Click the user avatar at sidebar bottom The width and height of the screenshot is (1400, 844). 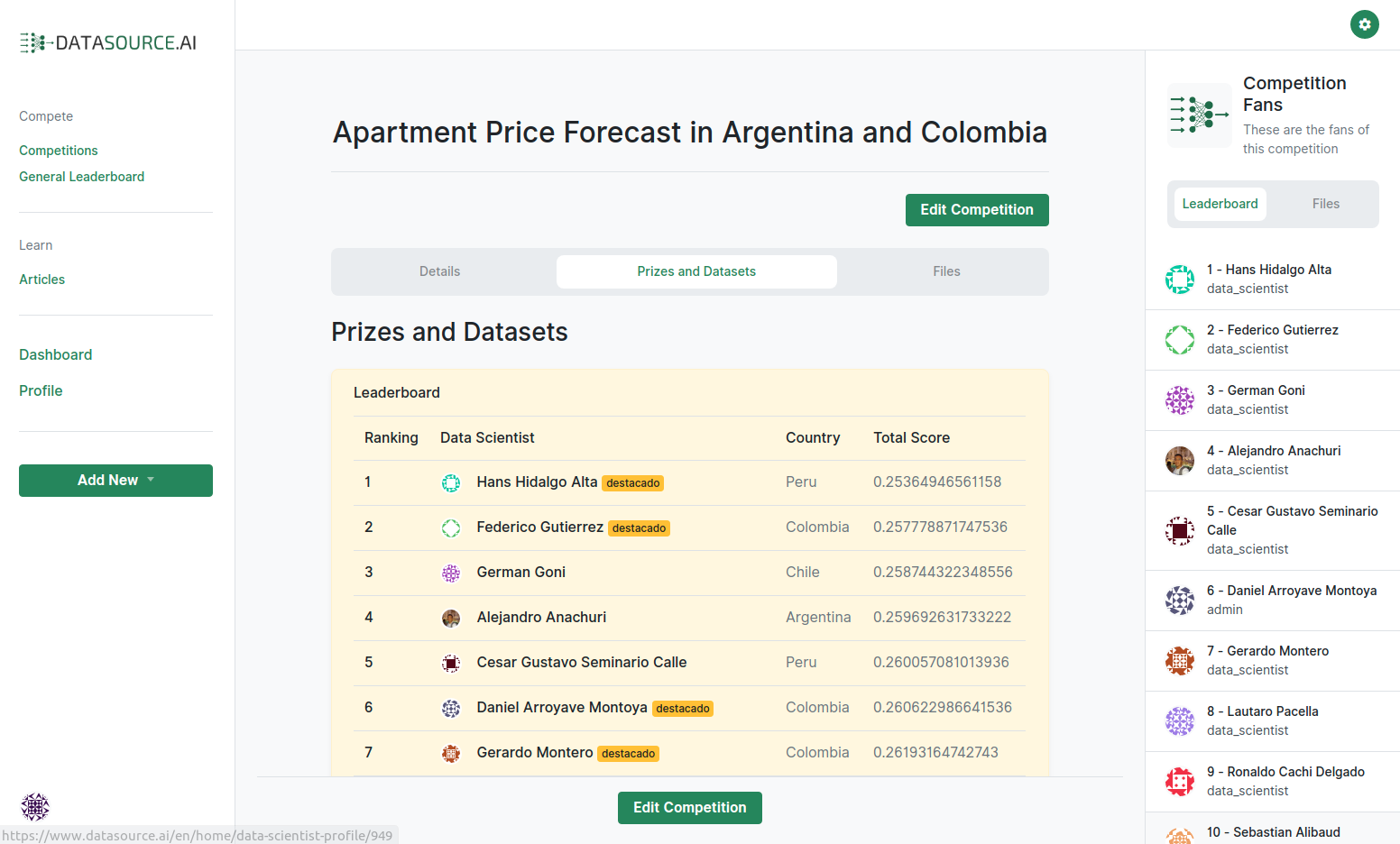[x=35, y=806]
